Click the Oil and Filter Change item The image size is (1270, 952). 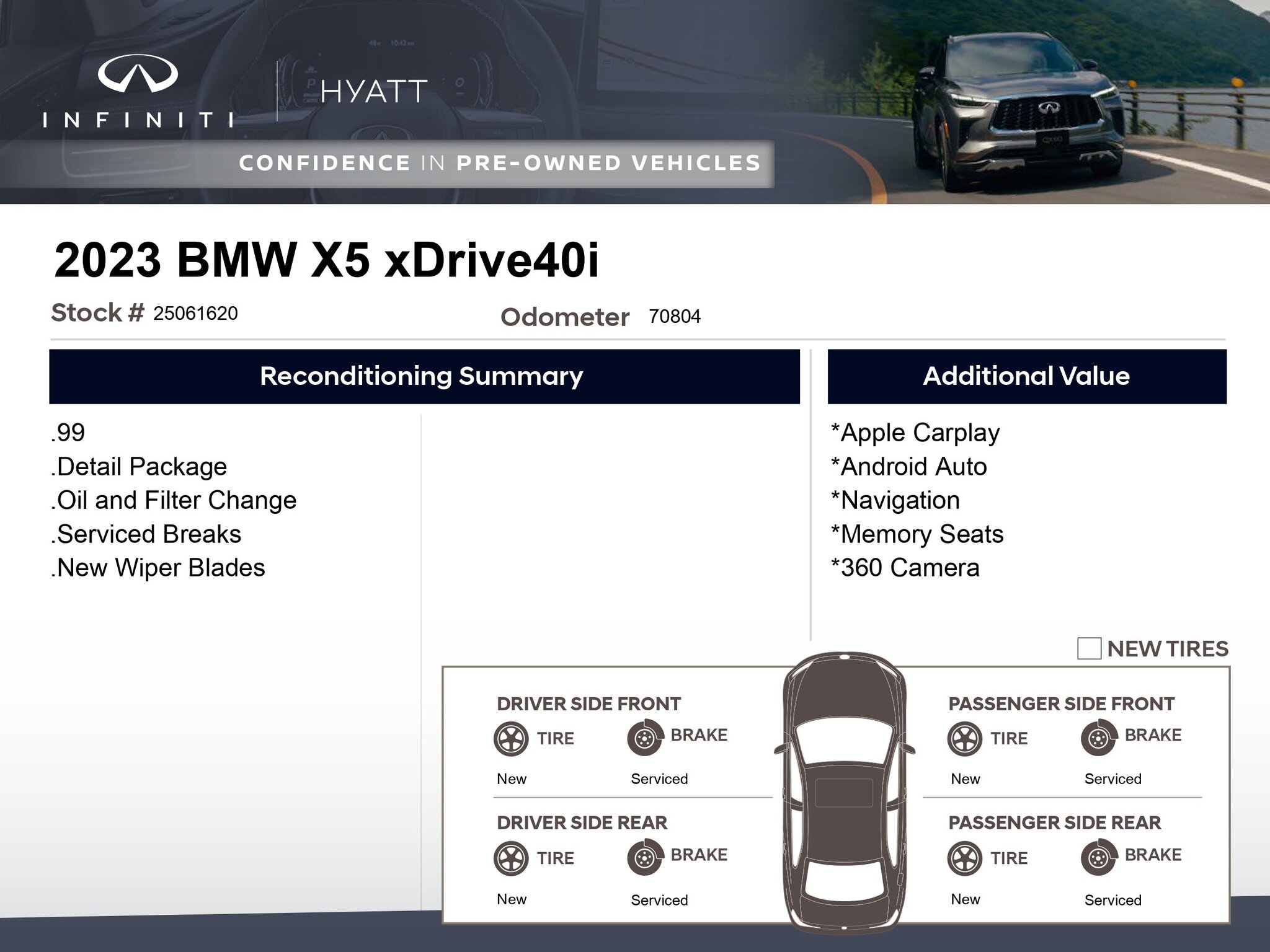(x=174, y=500)
